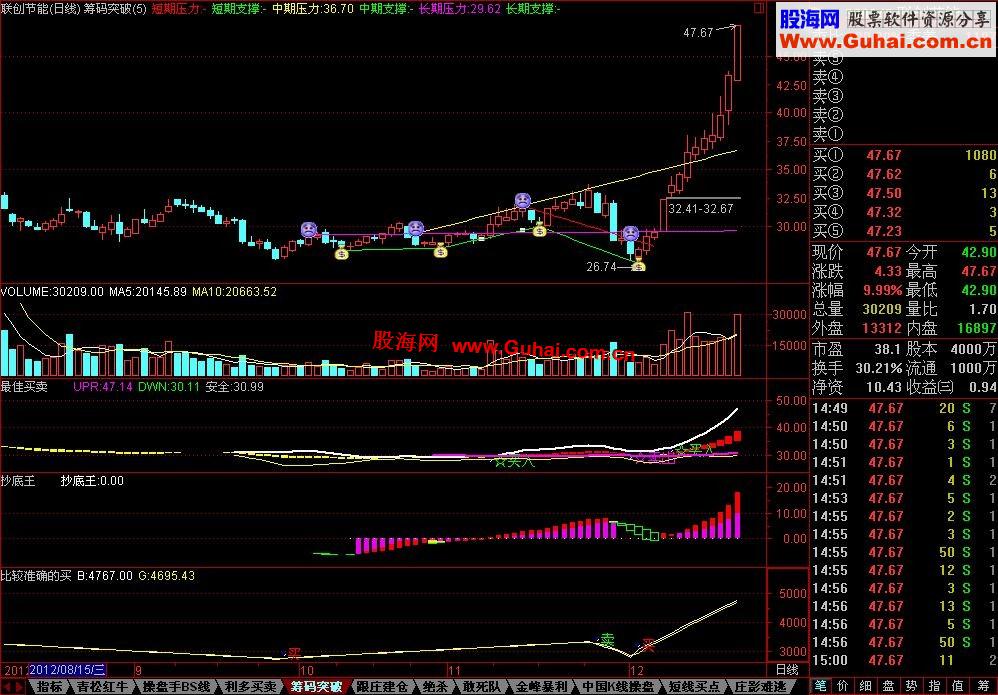Click the 47.67 high price label on the chart

coord(698,32)
